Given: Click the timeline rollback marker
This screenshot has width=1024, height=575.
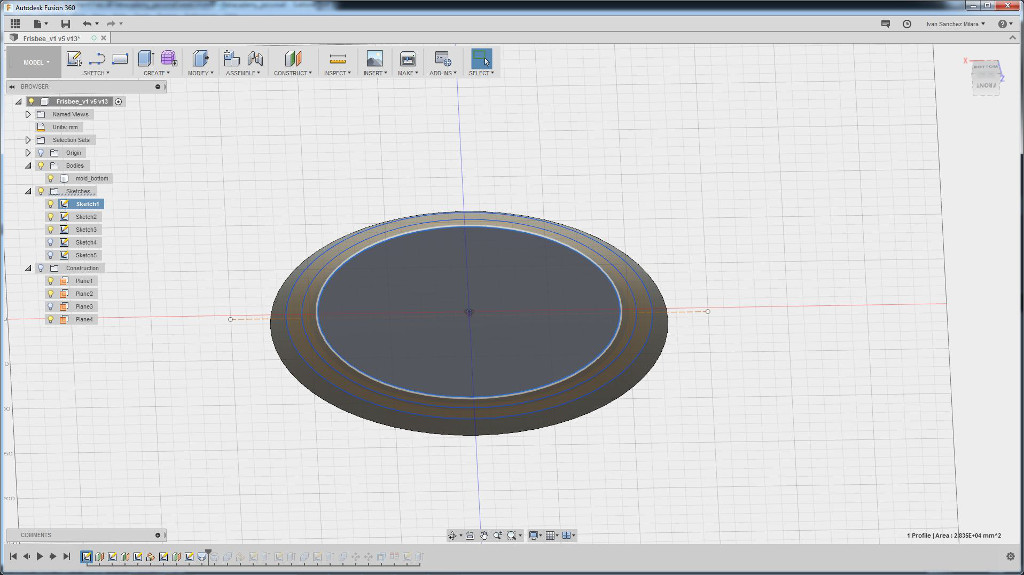Looking at the screenshot, I should (208, 554).
